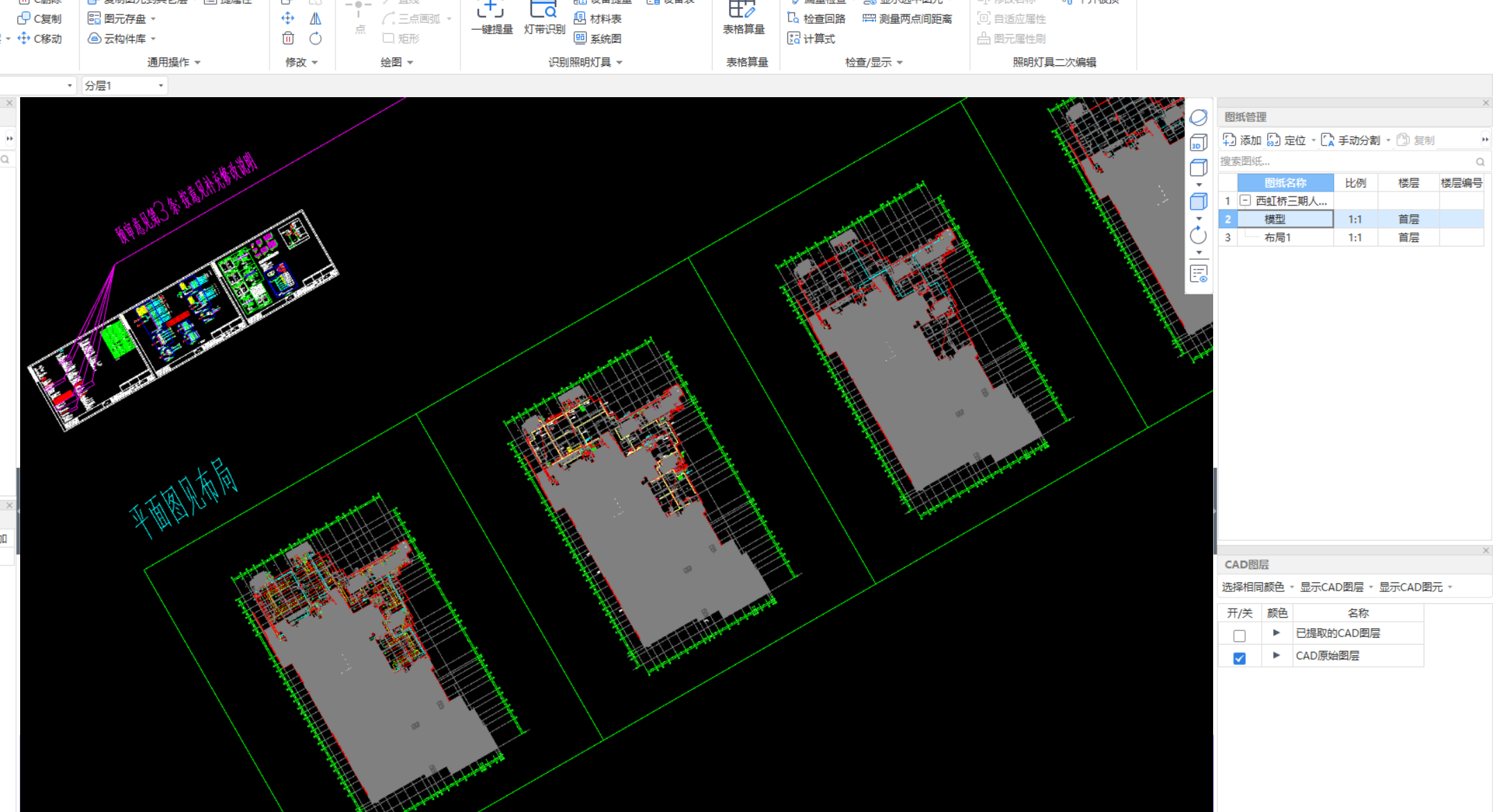Click the 测量两点间距离 tool
The height and width of the screenshot is (812, 1493).
point(908,19)
